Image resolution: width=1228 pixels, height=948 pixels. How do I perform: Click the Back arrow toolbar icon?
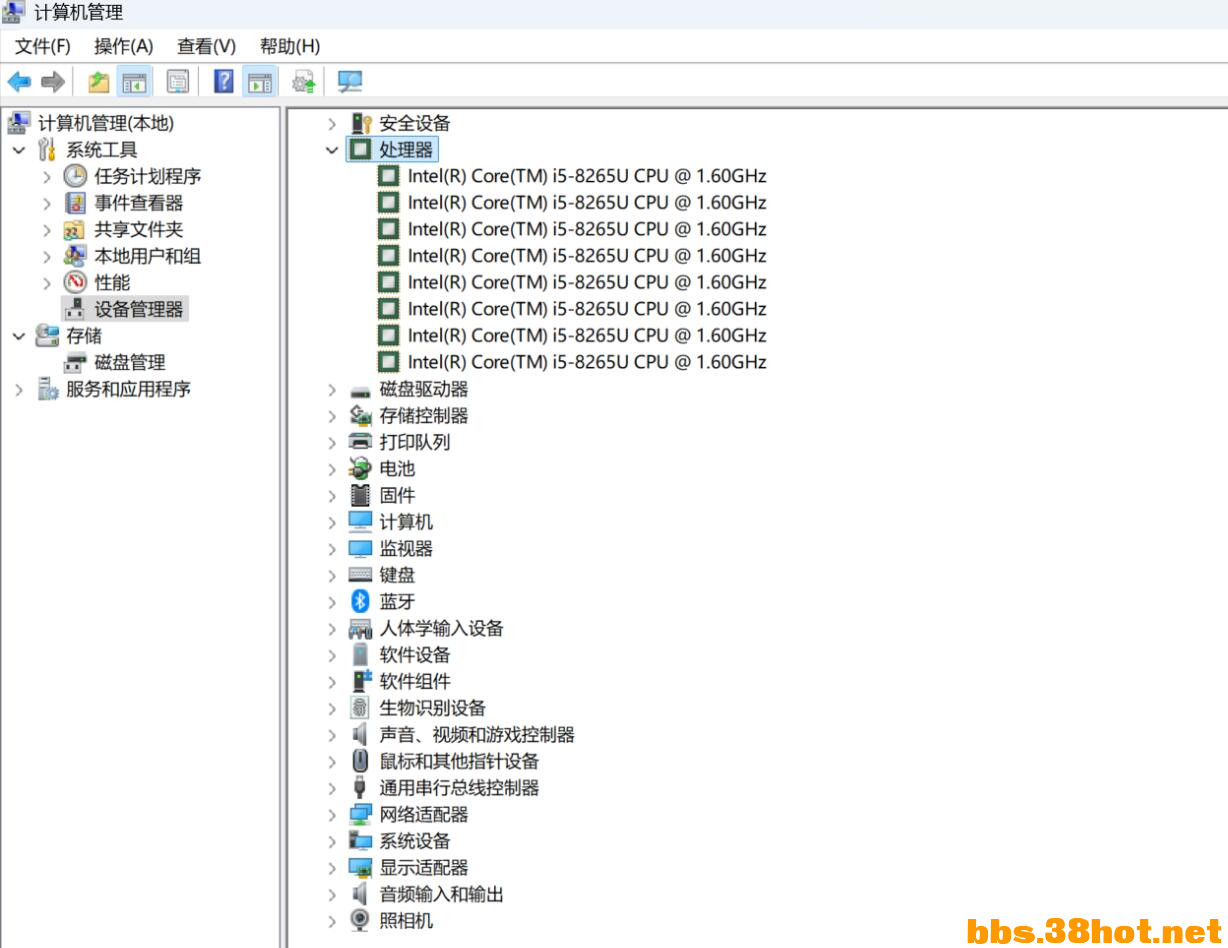tap(19, 82)
